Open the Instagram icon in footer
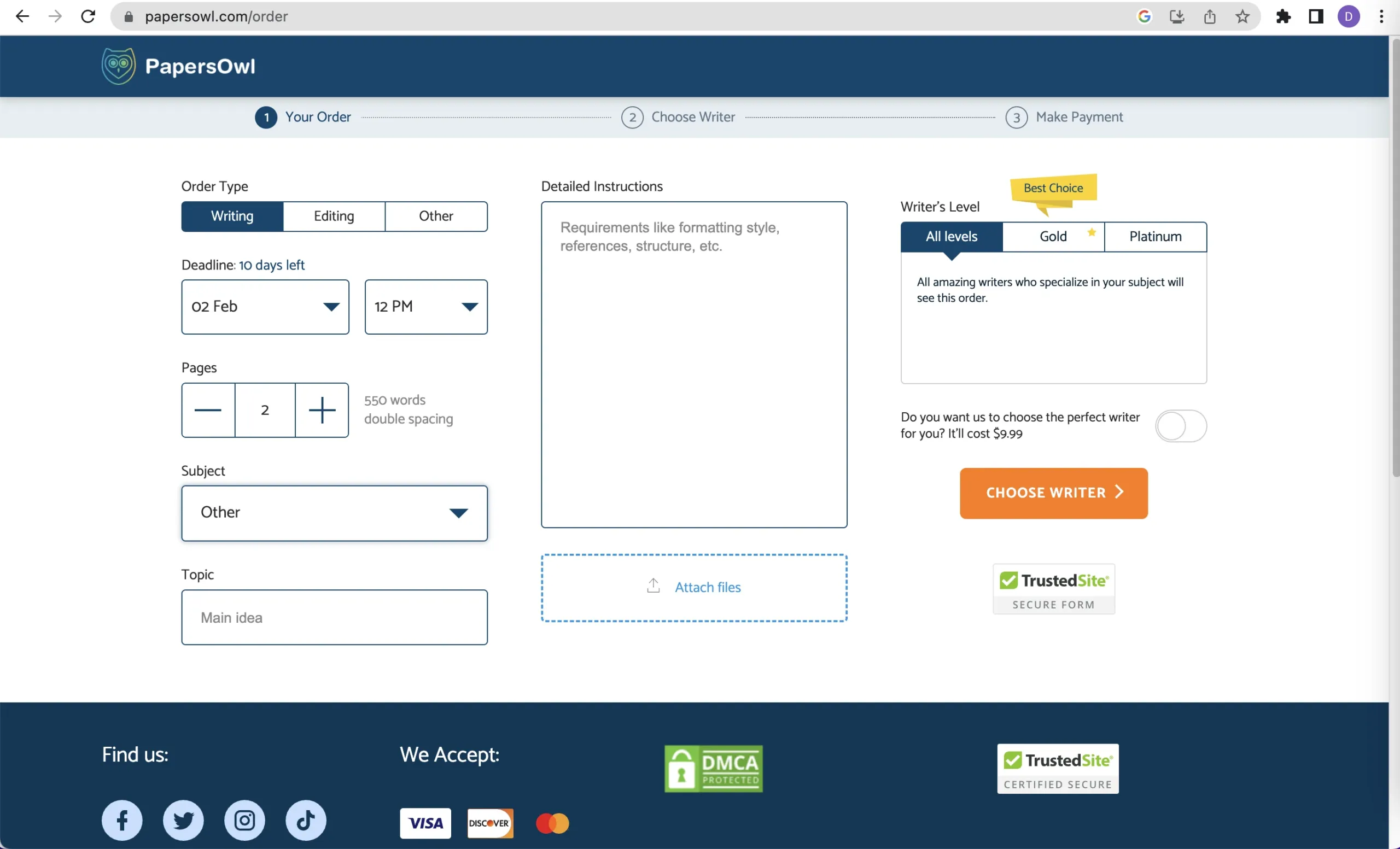1400x849 pixels. click(244, 820)
